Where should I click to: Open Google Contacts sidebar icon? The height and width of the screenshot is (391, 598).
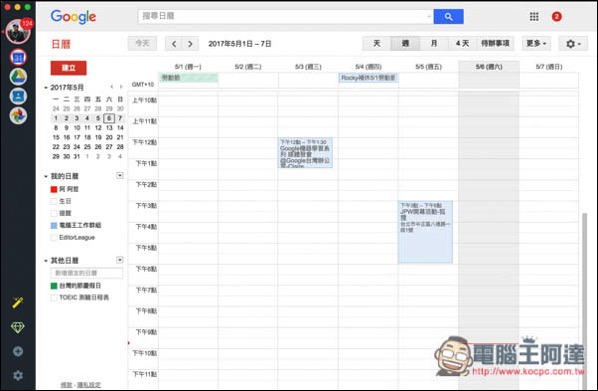[x=18, y=96]
